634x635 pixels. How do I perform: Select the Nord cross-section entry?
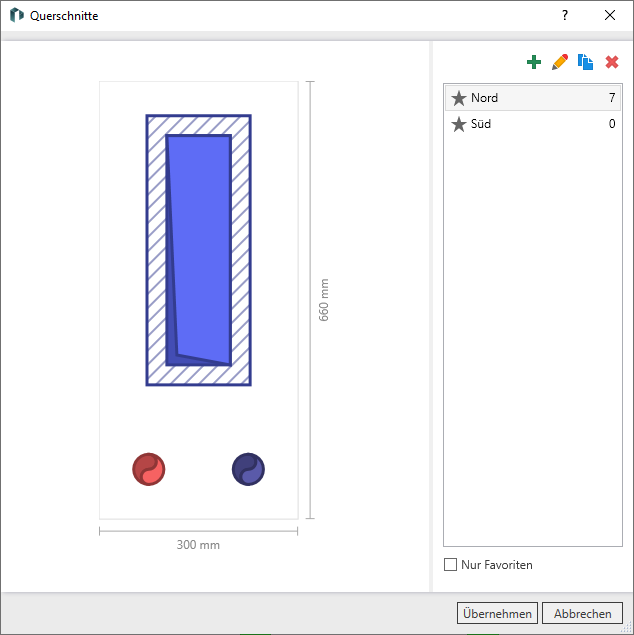[533, 98]
